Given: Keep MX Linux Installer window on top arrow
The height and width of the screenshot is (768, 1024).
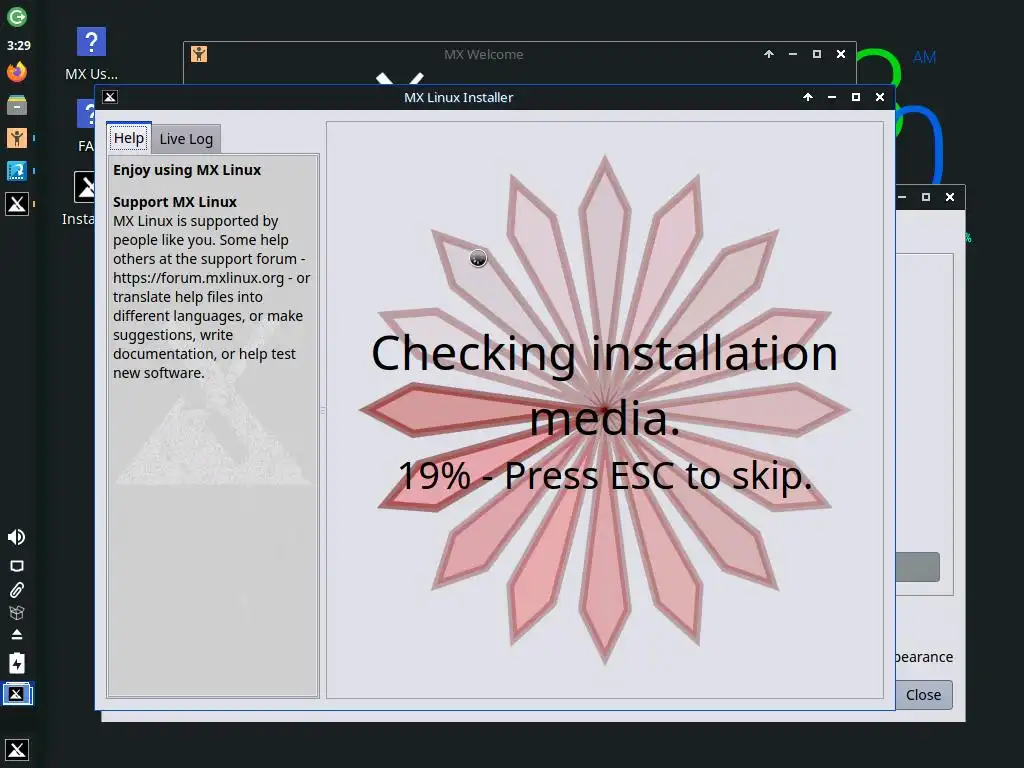Looking at the screenshot, I should 808,97.
